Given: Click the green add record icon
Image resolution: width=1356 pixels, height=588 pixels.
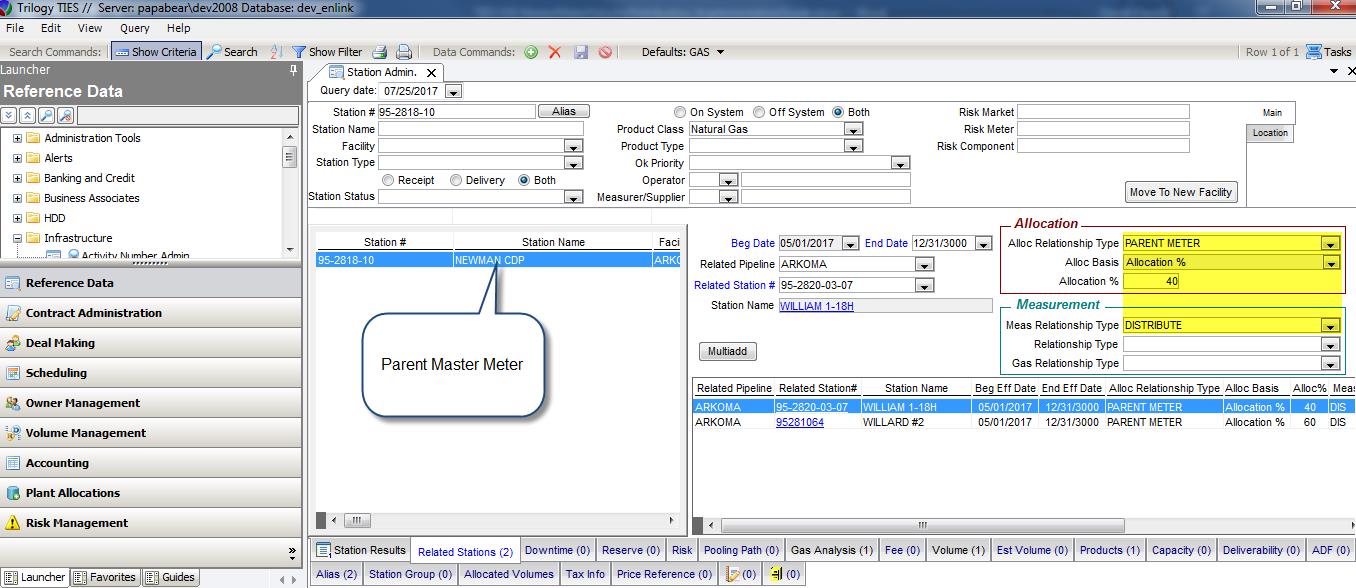Looking at the screenshot, I should click(531, 52).
